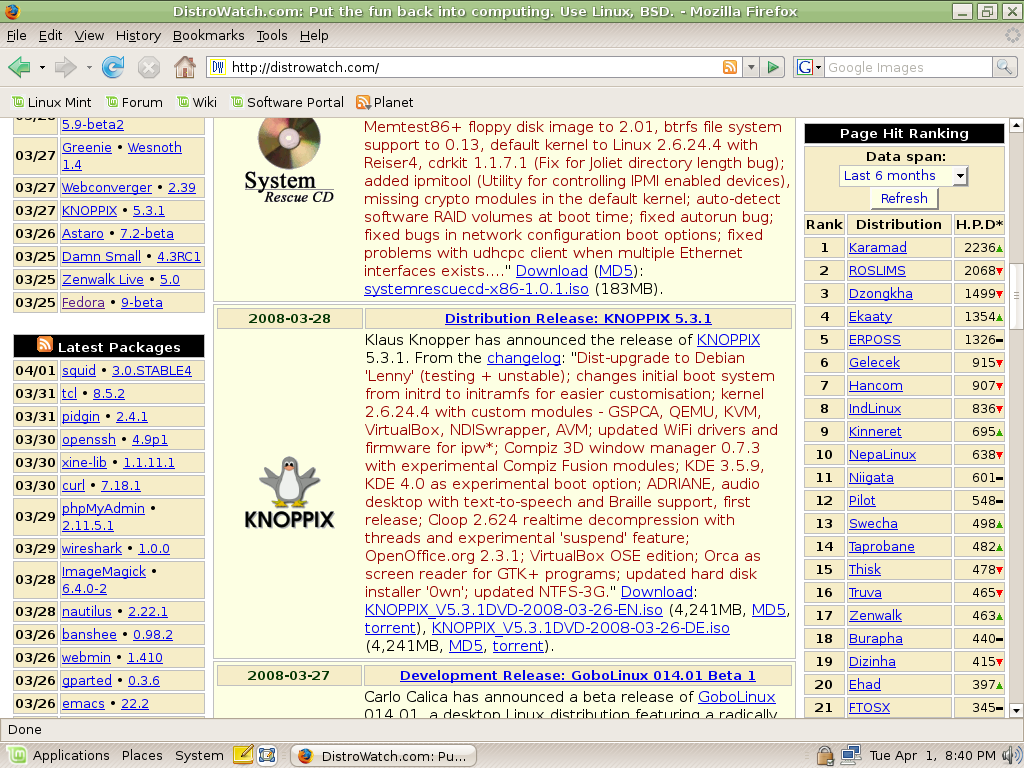
Task: Open the Damn Small distribution link
Action: click(101, 257)
